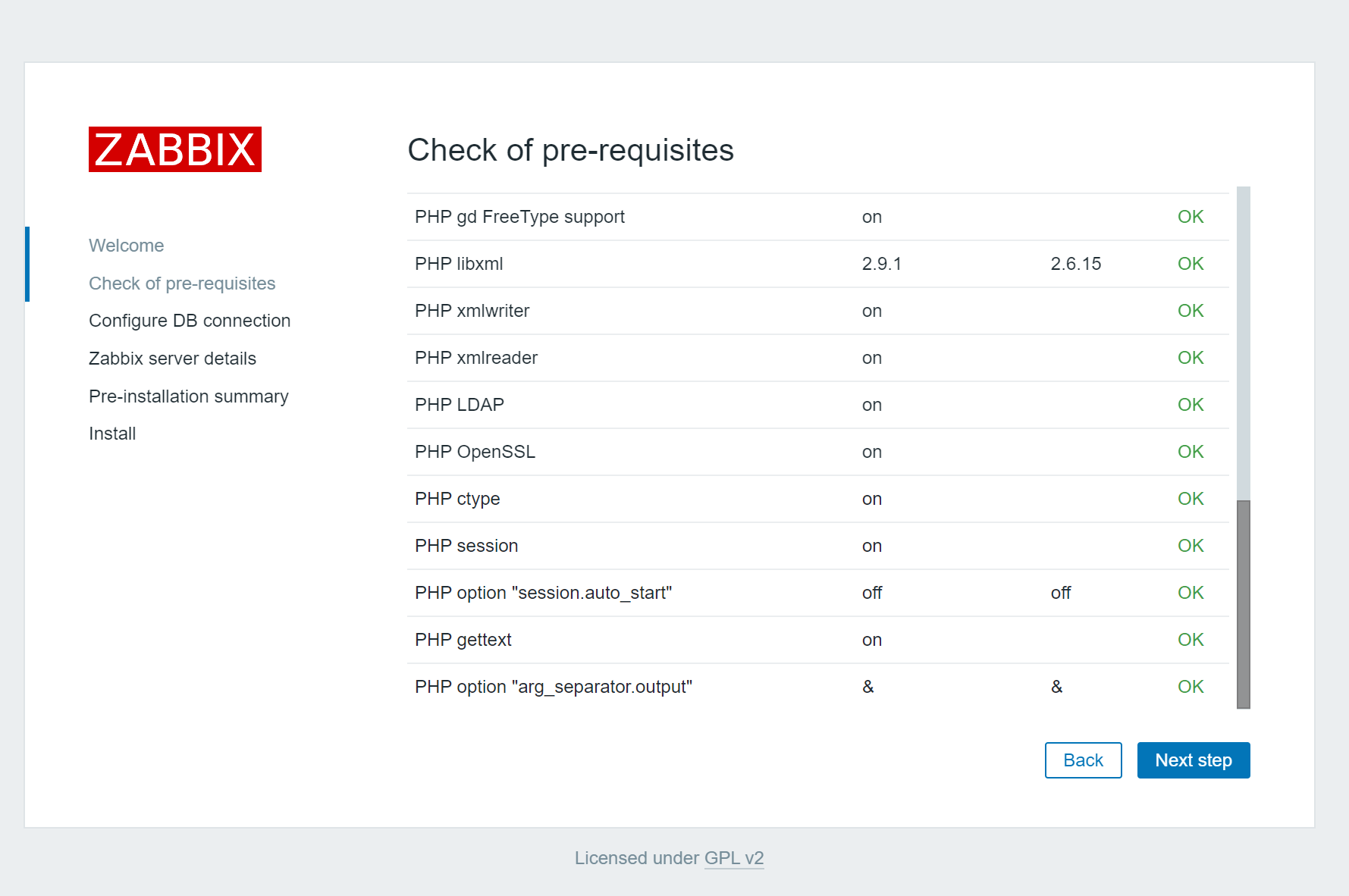Click the pre-requisites list scrollbar thumb

(x=1243, y=604)
